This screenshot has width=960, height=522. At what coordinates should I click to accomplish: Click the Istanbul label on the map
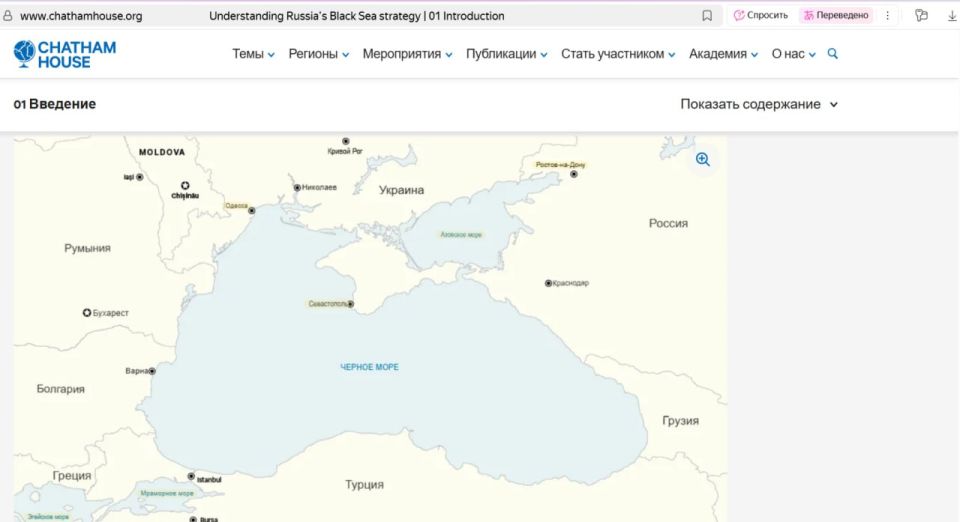[x=209, y=480]
